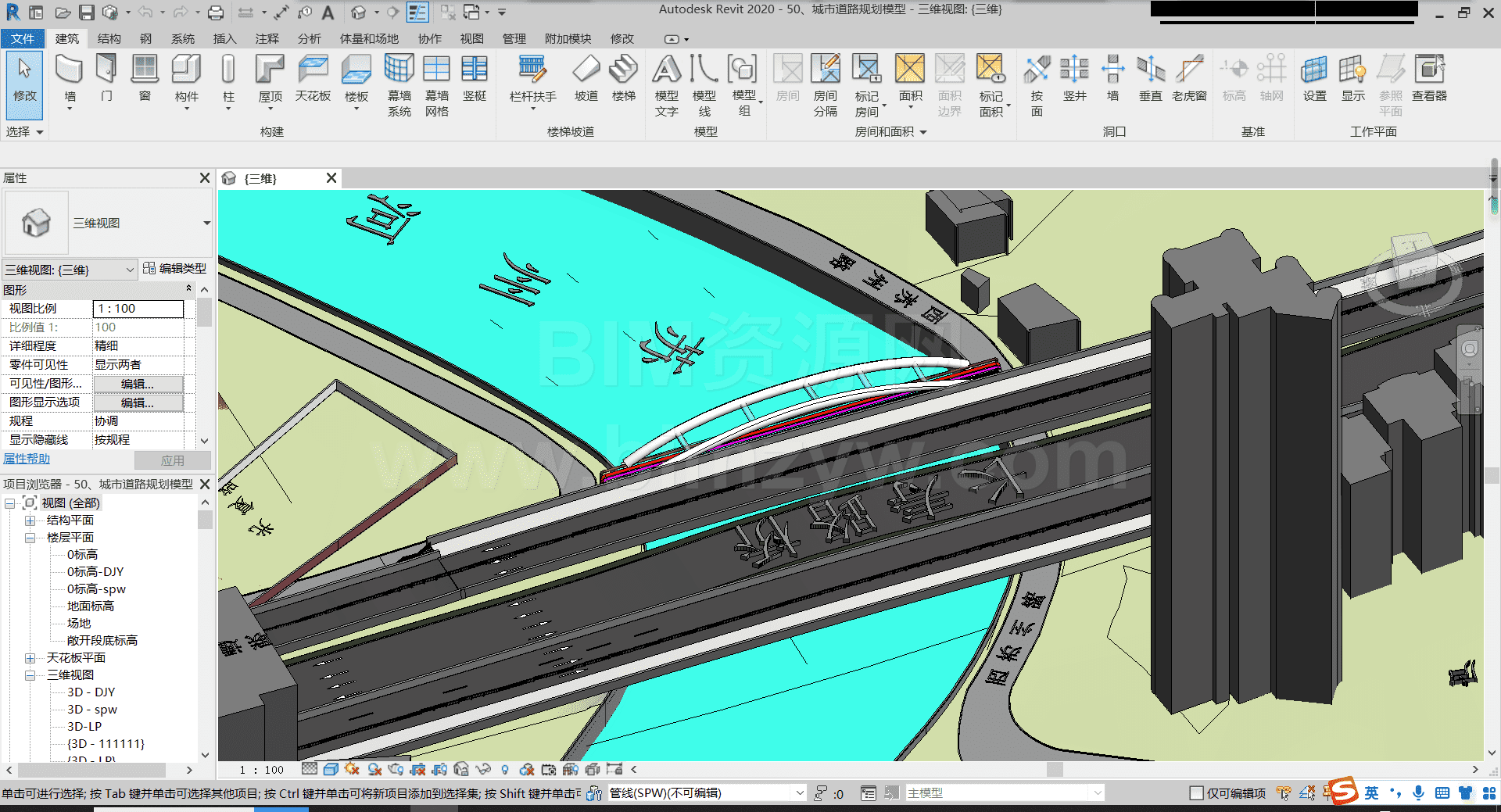
Task: Expand the 结构平面 tree node
Action: coord(30,520)
